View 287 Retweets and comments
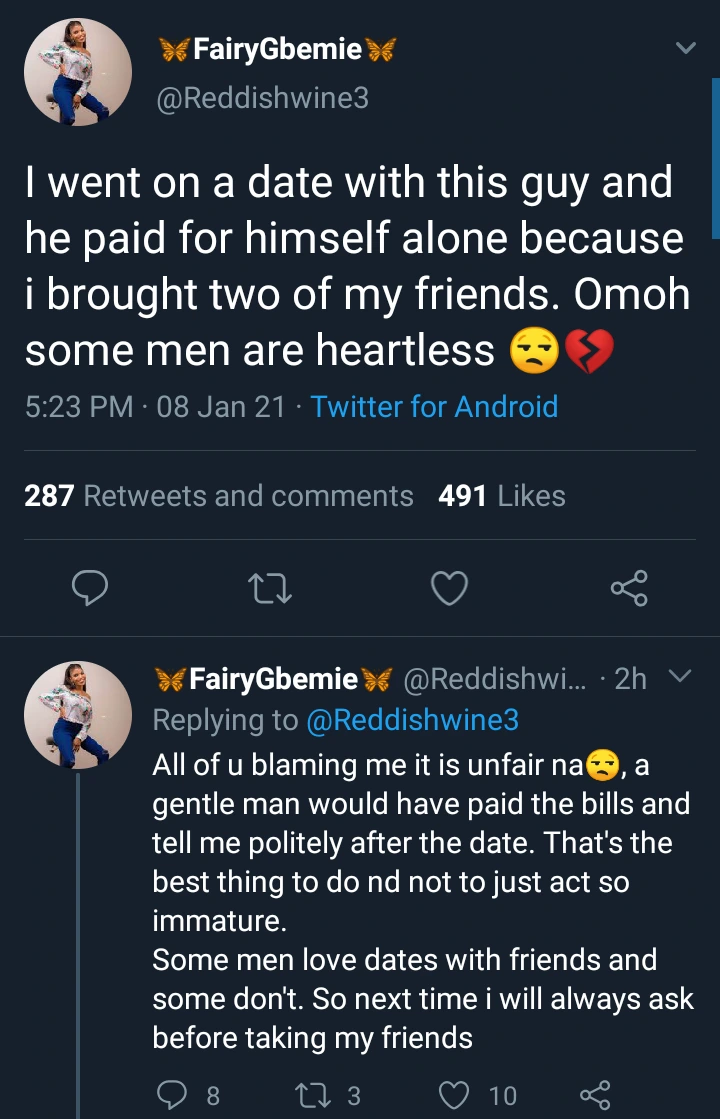This screenshot has width=720, height=1119. [218, 496]
